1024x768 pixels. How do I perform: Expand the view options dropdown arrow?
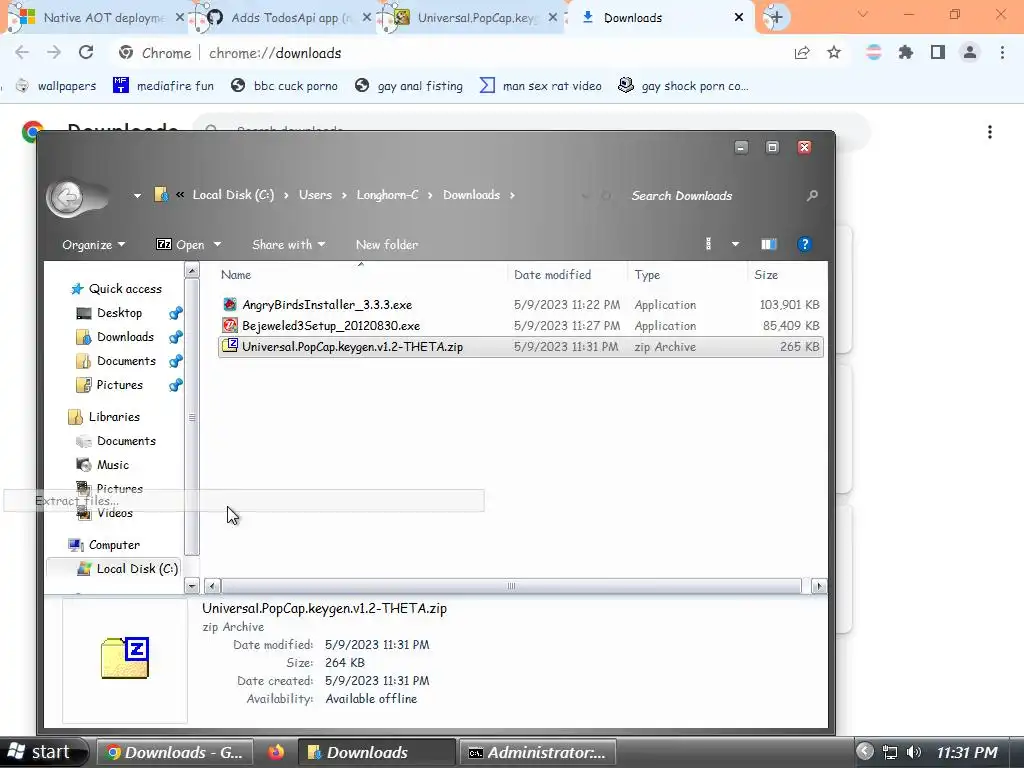(x=735, y=244)
